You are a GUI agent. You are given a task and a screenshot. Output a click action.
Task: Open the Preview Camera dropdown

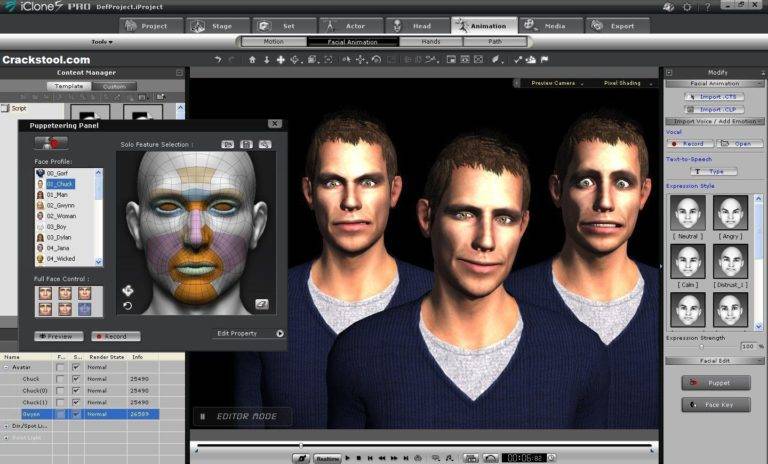555,83
